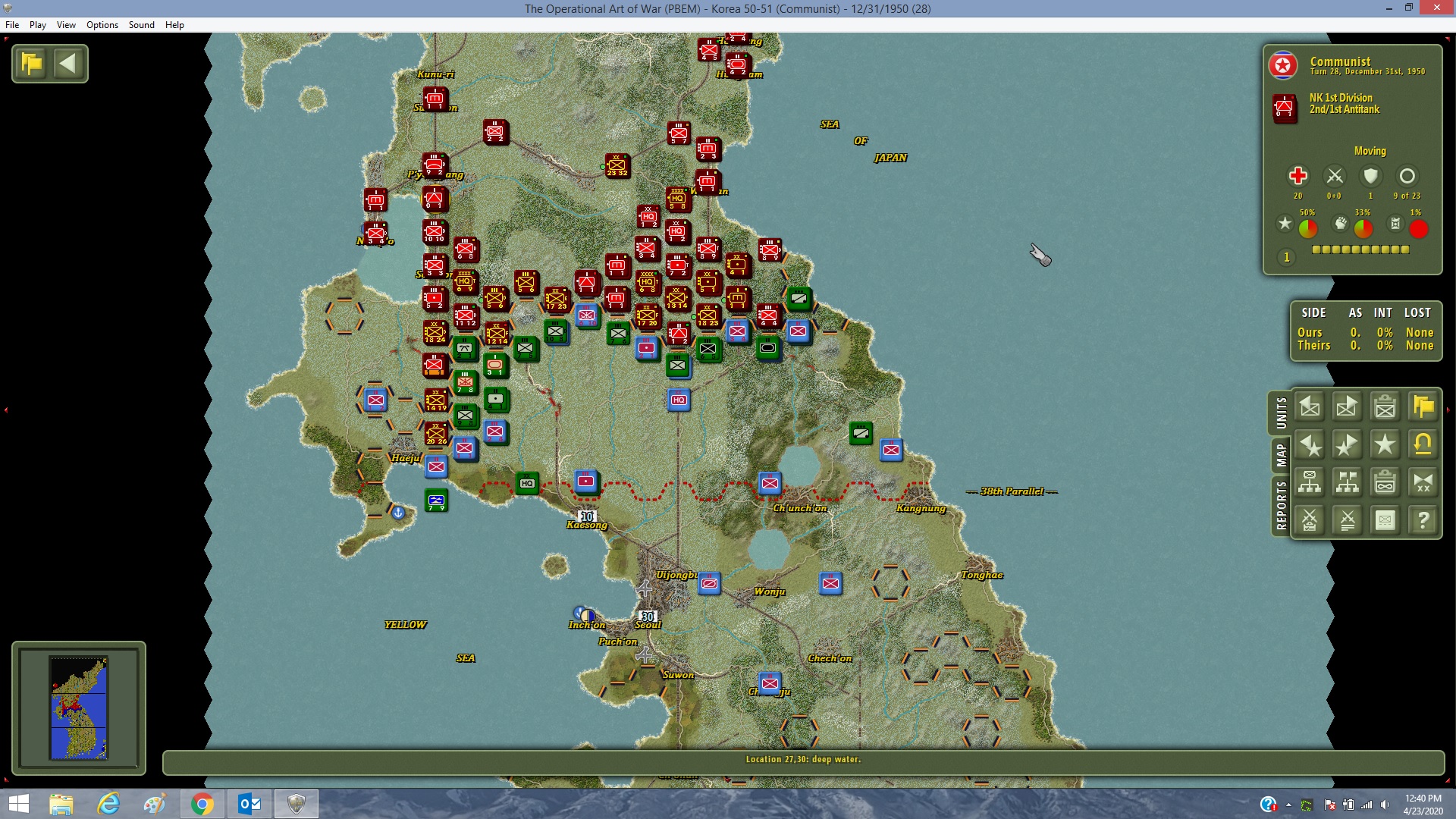Go to next formation star-arrow button
Screen dimensions: 1456x819
click(1348, 445)
